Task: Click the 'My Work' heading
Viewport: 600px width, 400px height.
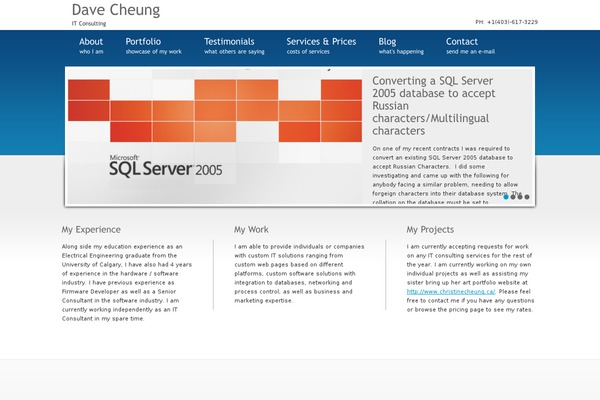Action: [x=251, y=230]
